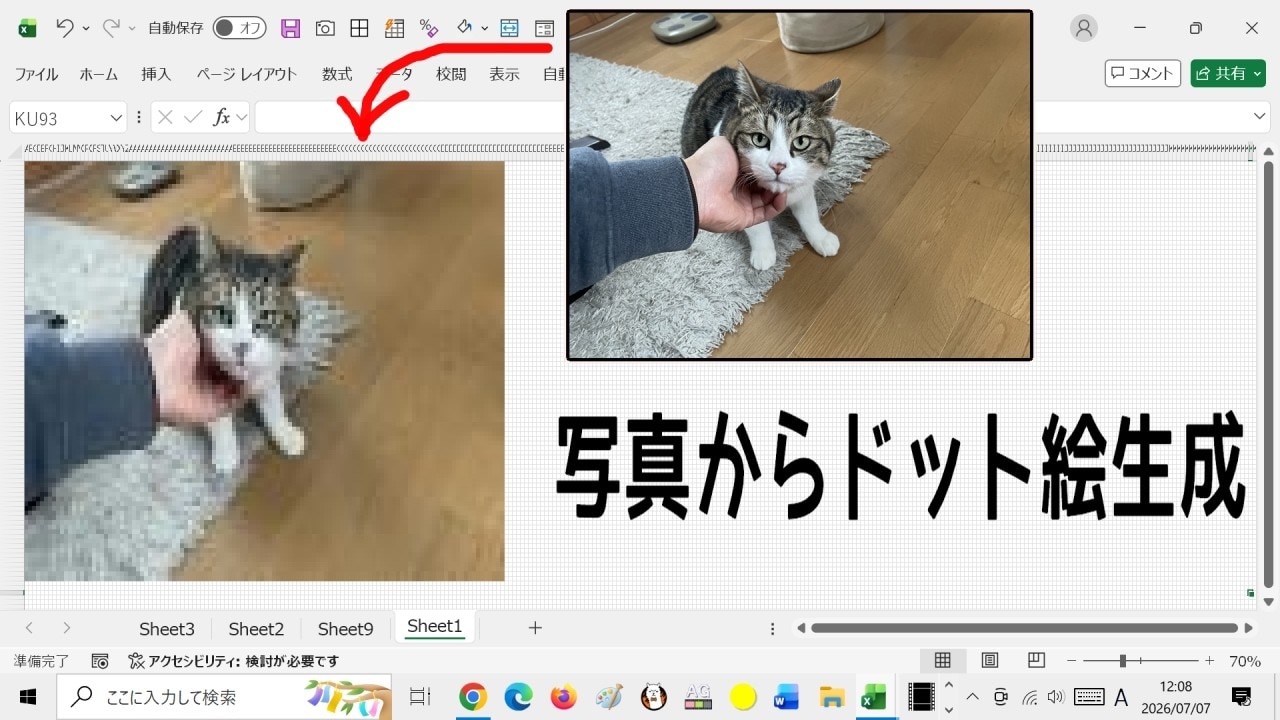
Task: Click the コメント comments button
Action: click(x=1143, y=73)
